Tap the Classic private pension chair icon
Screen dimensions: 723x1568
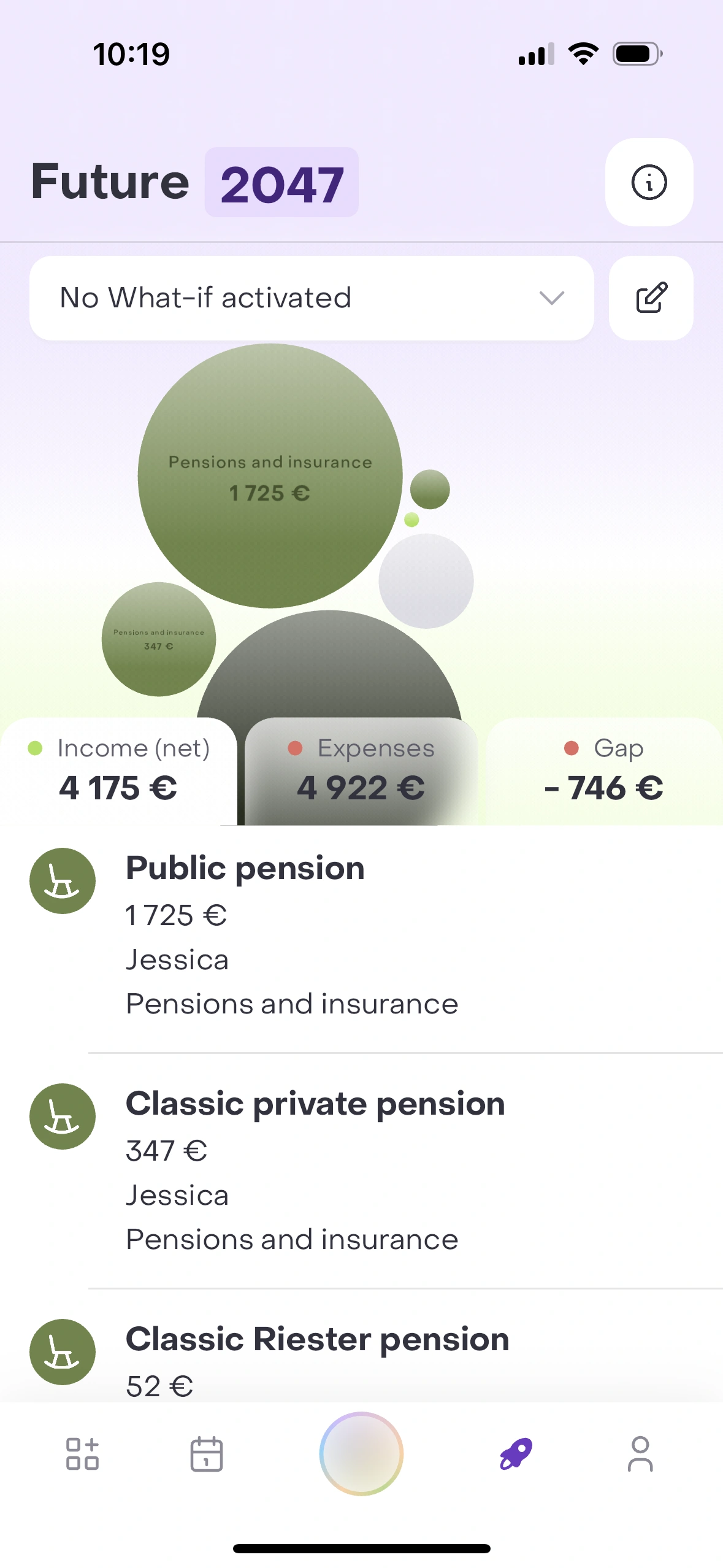click(63, 1116)
